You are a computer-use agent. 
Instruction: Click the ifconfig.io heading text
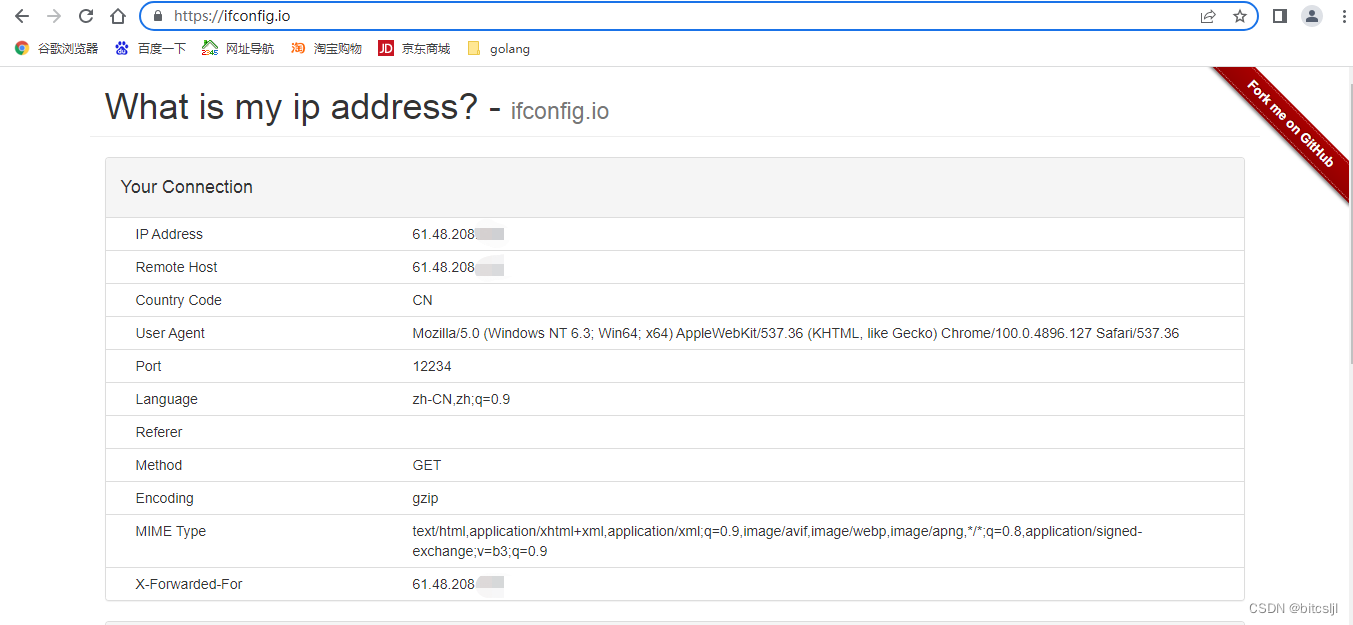pos(560,111)
